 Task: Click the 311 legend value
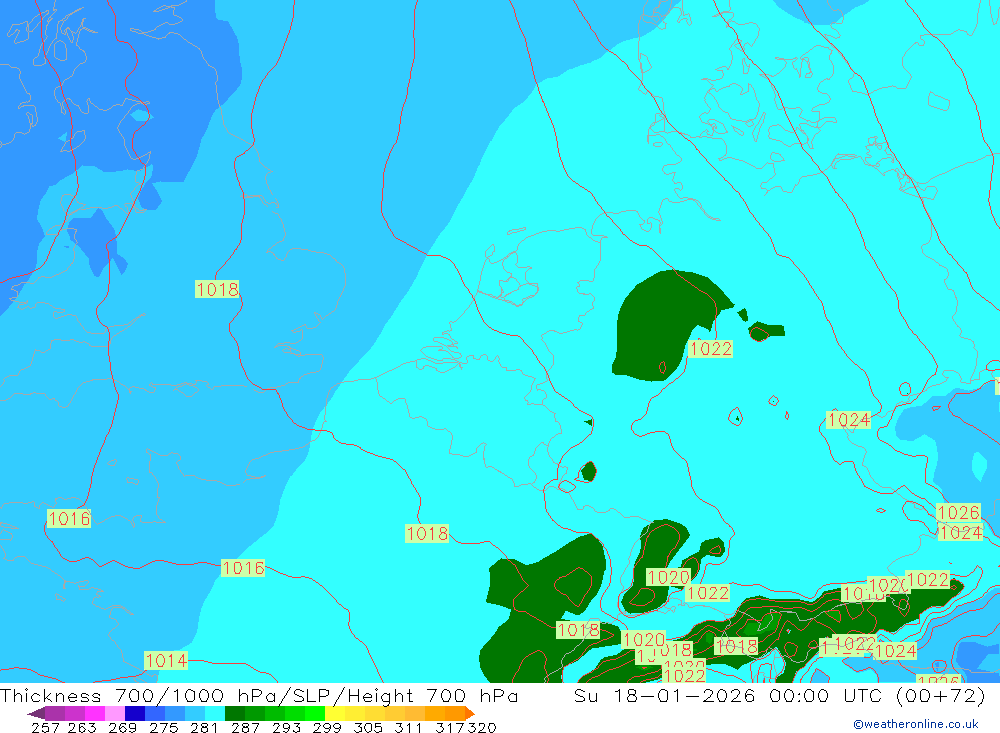408,727
